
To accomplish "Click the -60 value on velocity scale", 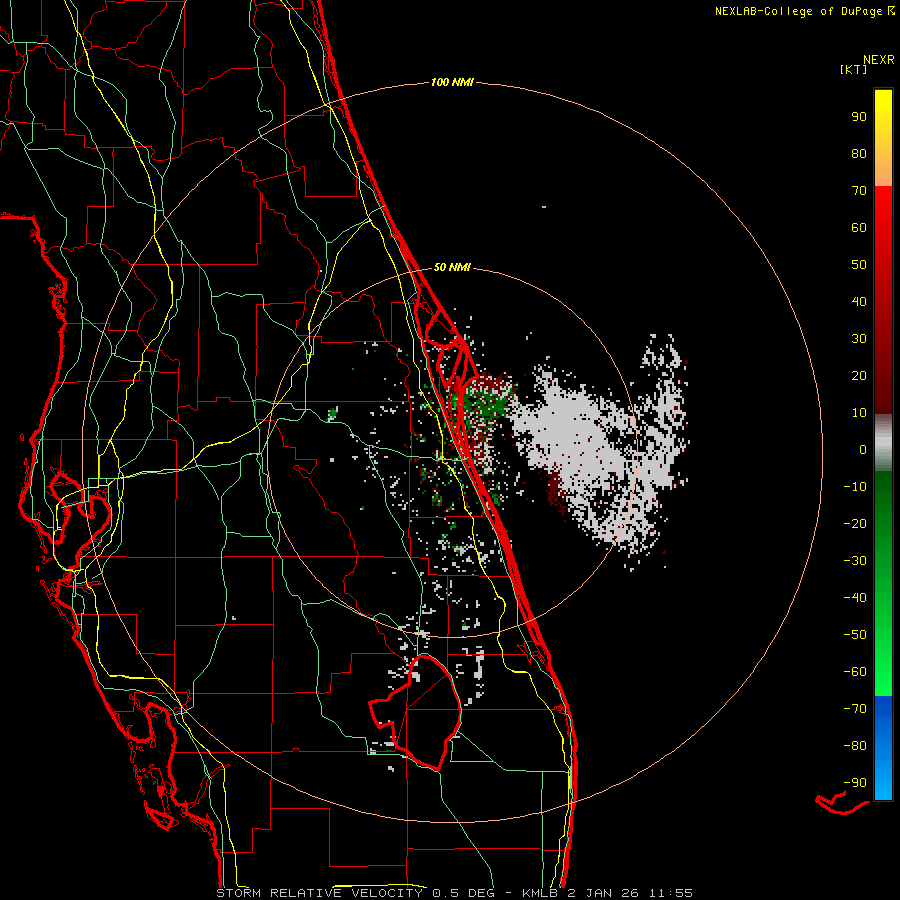I will 855,672.
